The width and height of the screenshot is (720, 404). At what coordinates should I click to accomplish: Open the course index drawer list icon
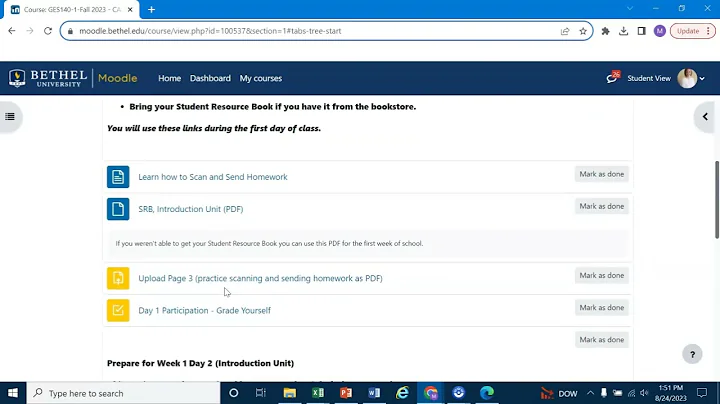(10, 117)
